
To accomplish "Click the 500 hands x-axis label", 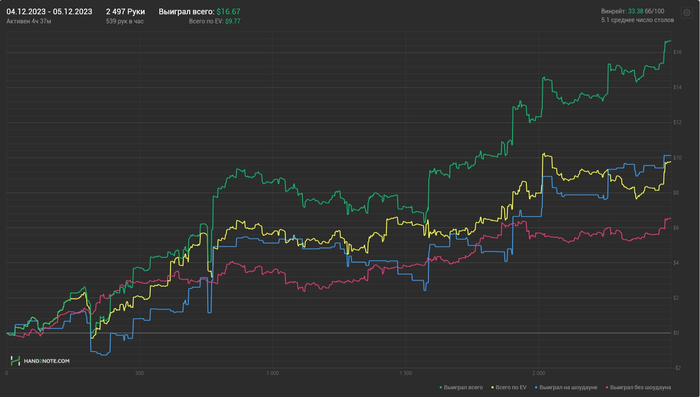I will click(x=139, y=373).
